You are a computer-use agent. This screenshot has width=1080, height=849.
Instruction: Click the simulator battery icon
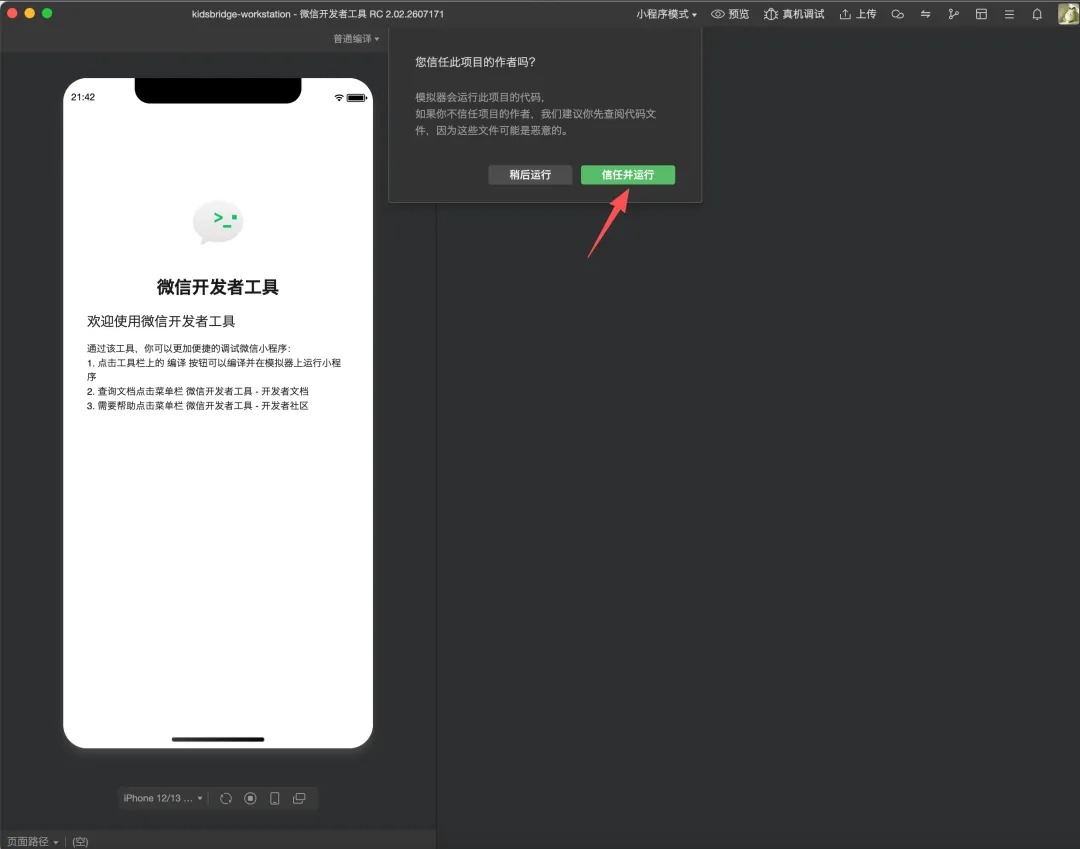pyautogui.click(x=357, y=98)
